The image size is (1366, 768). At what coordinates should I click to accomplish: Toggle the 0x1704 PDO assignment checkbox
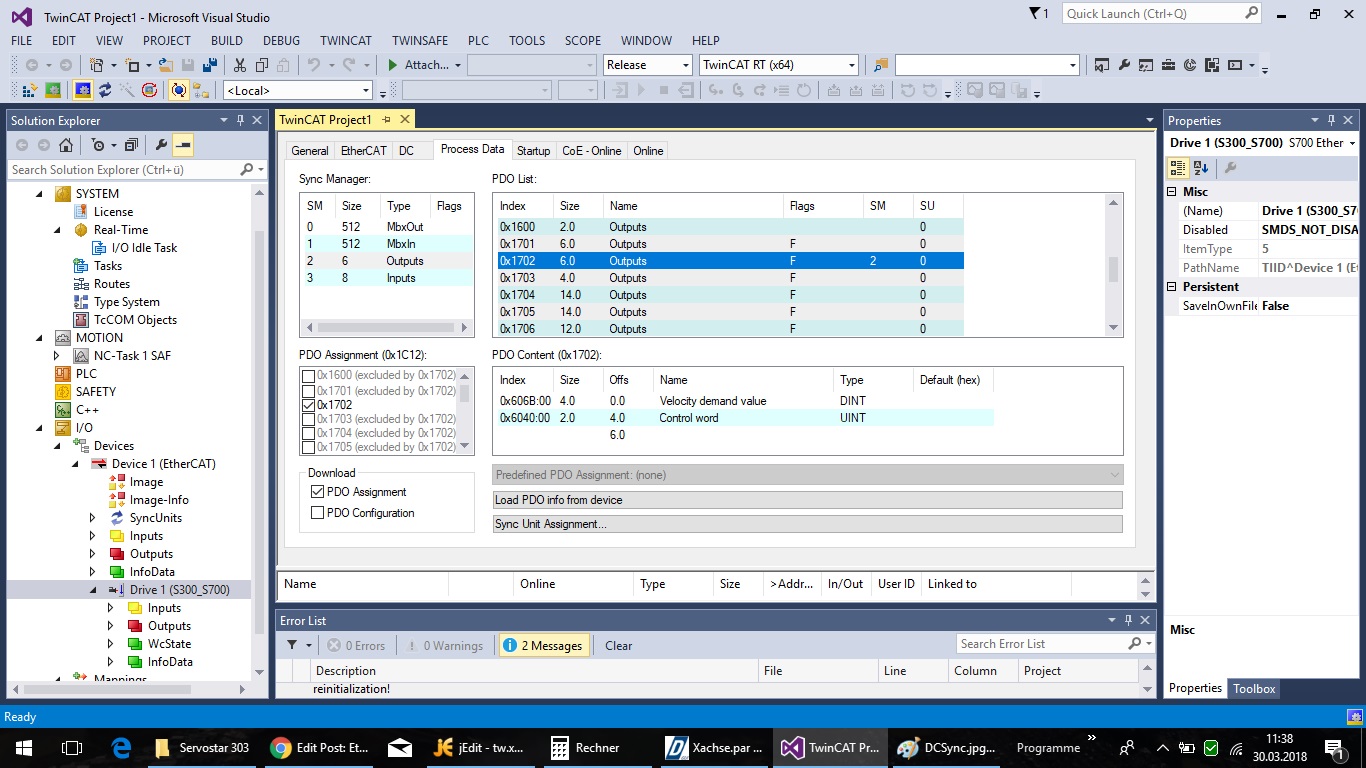tap(308, 433)
